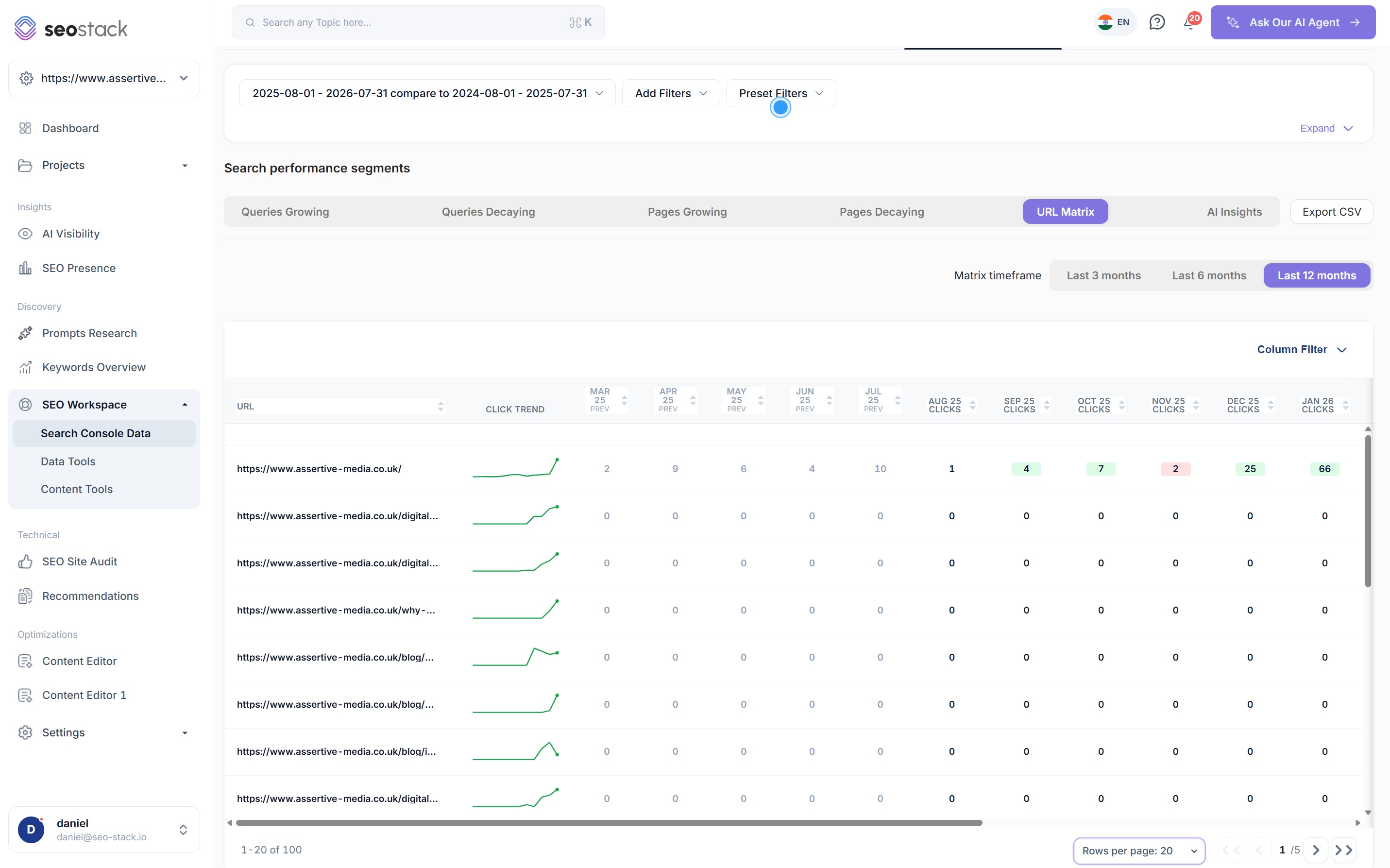Click the homepage click trend sparkline

pyautogui.click(x=515, y=468)
